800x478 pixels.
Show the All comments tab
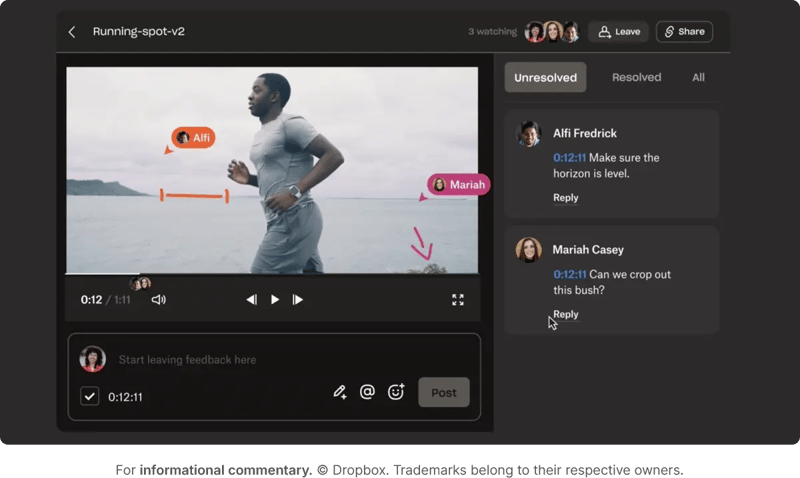point(698,78)
